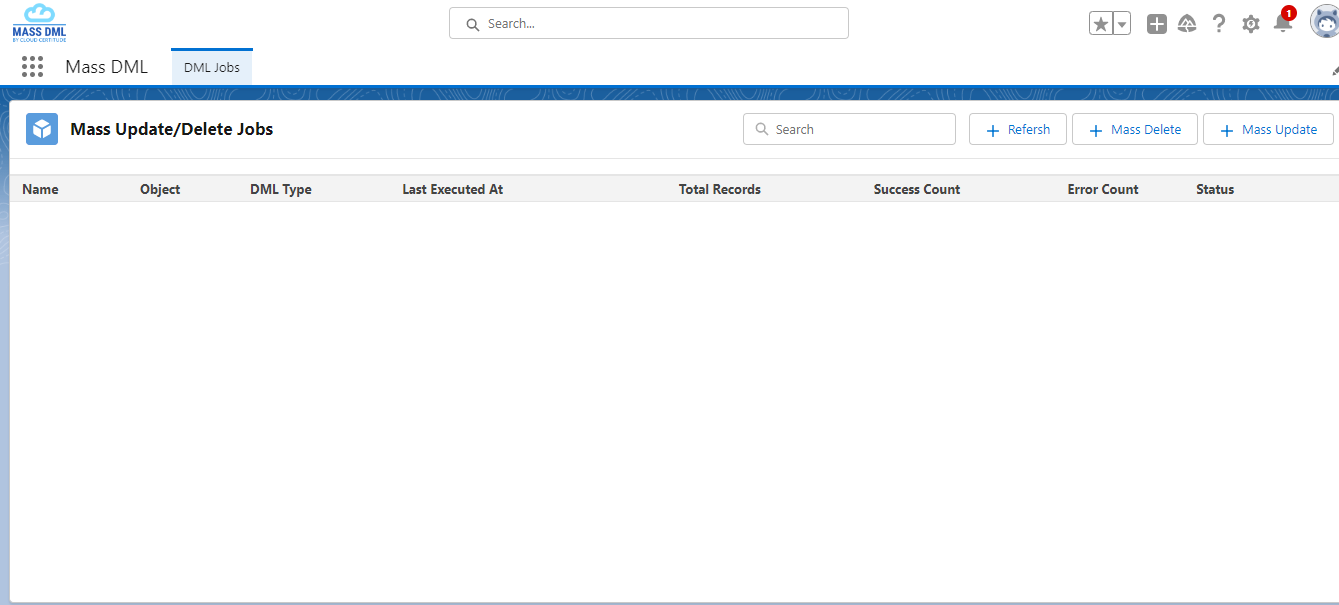Add this page to favorites with star
Screen dimensions: 1339x605
point(1101,24)
